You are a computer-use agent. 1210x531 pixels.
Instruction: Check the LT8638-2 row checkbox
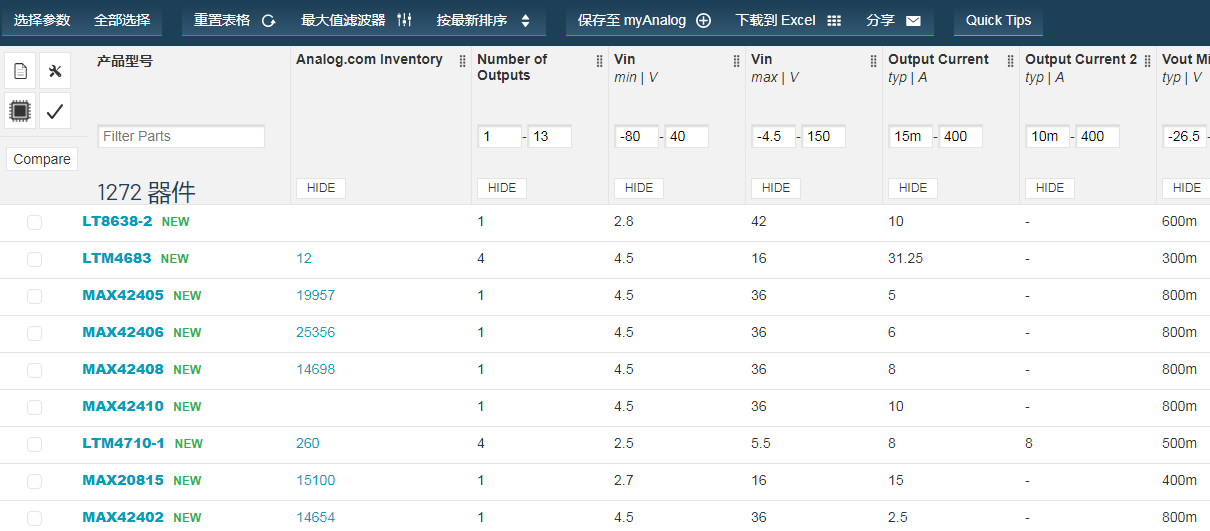tap(35, 222)
